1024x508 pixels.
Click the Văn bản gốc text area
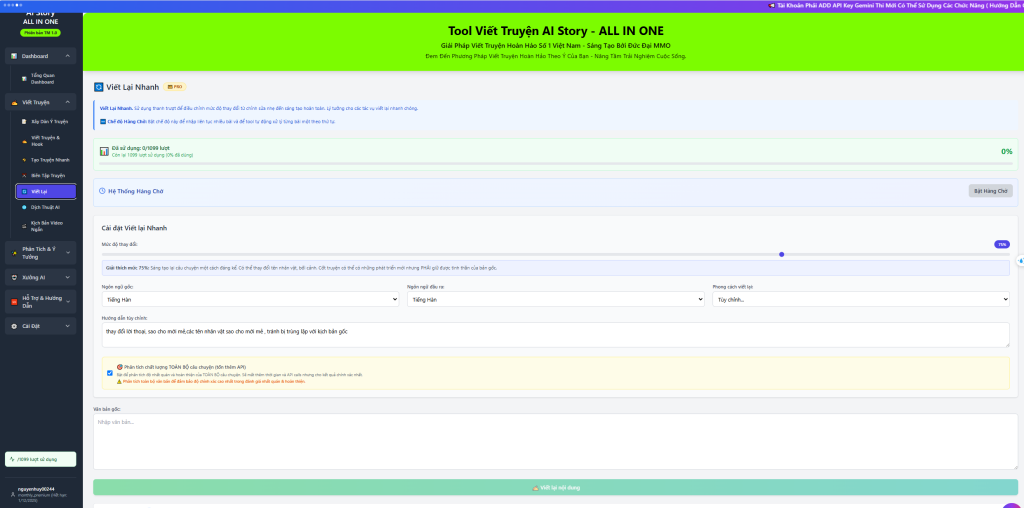555,441
